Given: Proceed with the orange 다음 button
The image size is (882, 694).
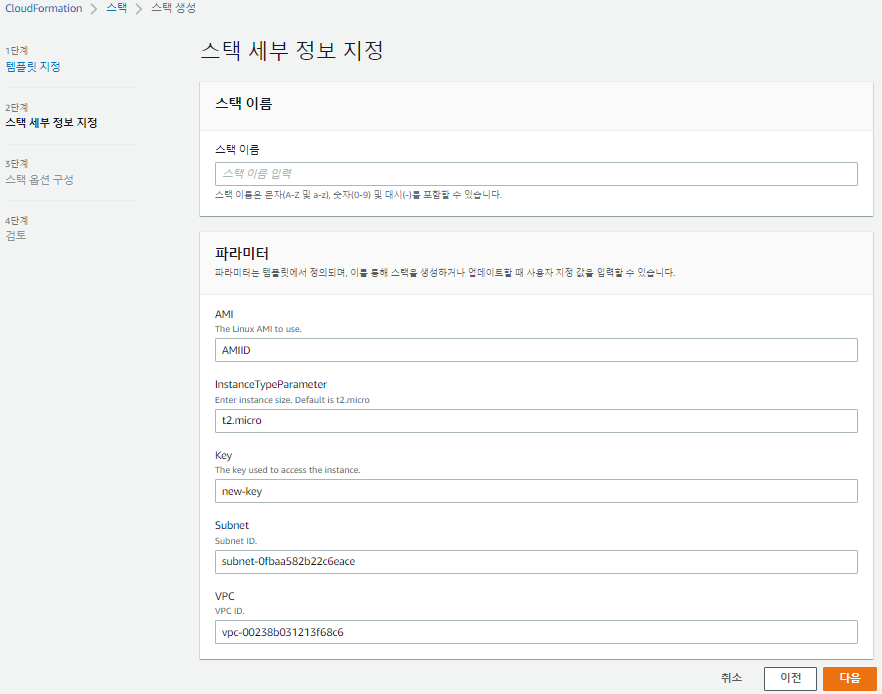Looking at the screenshot, I should click(850, 678).
